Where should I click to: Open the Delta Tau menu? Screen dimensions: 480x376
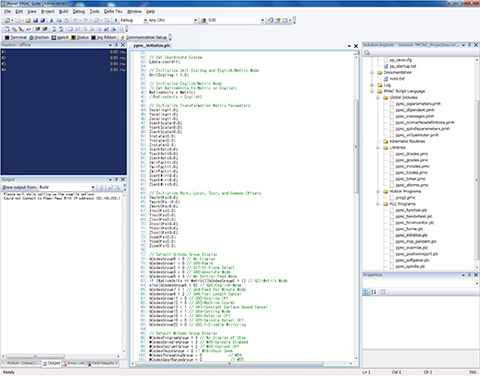tap(113, 11)
